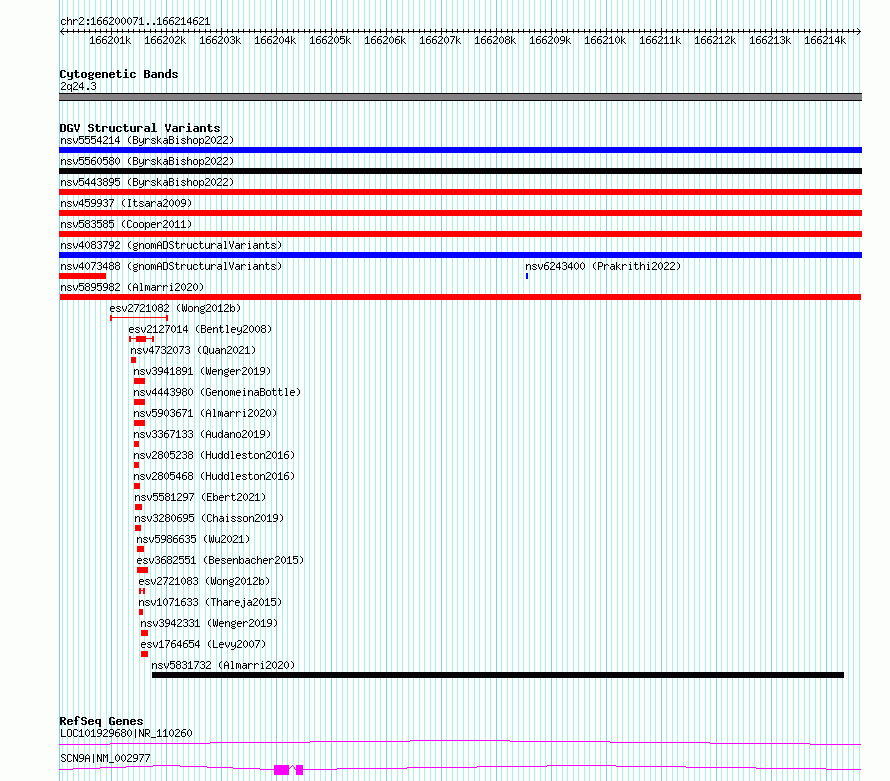Open the nsv583585 (Cooper2011) variant label

126,224
